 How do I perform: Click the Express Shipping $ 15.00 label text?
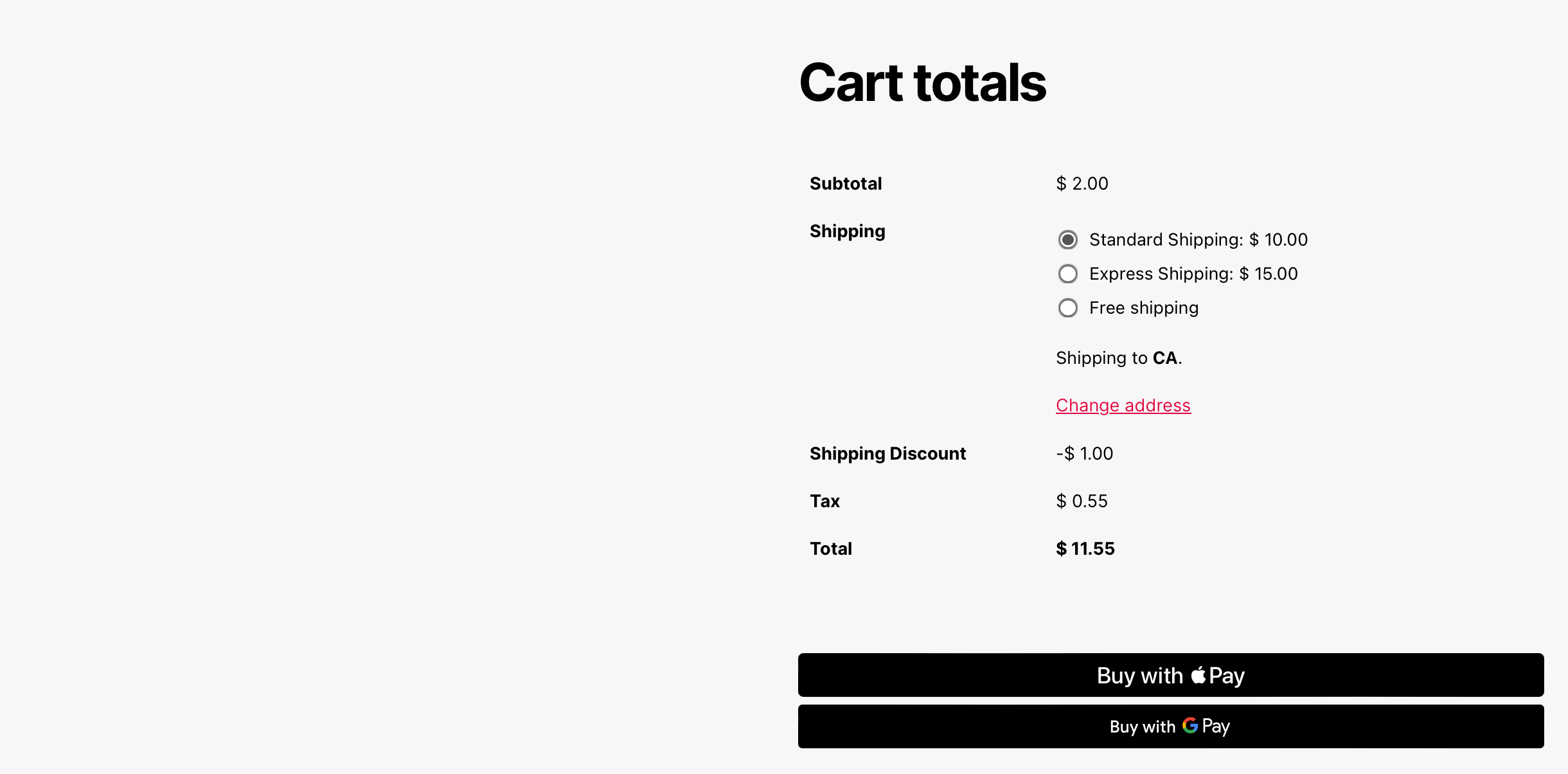tap(1193, 274)
